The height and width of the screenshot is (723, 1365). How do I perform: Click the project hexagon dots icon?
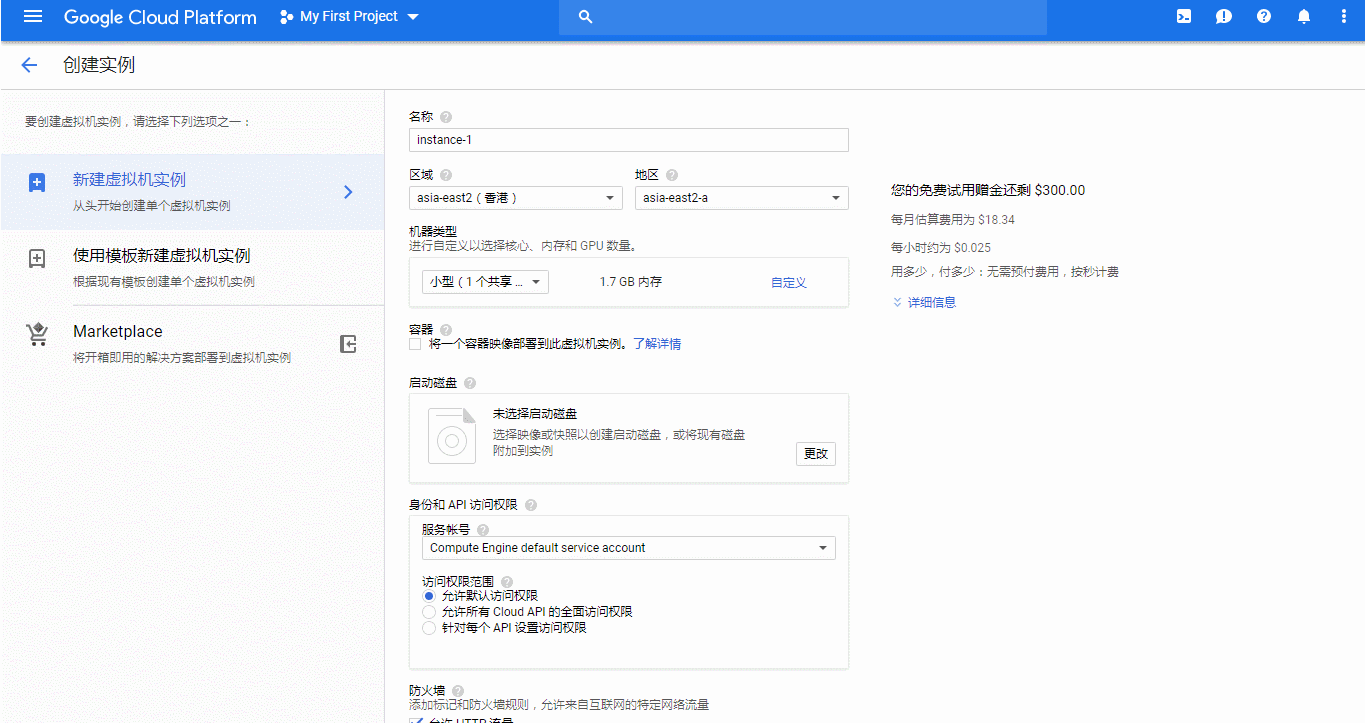pos(287,17)
